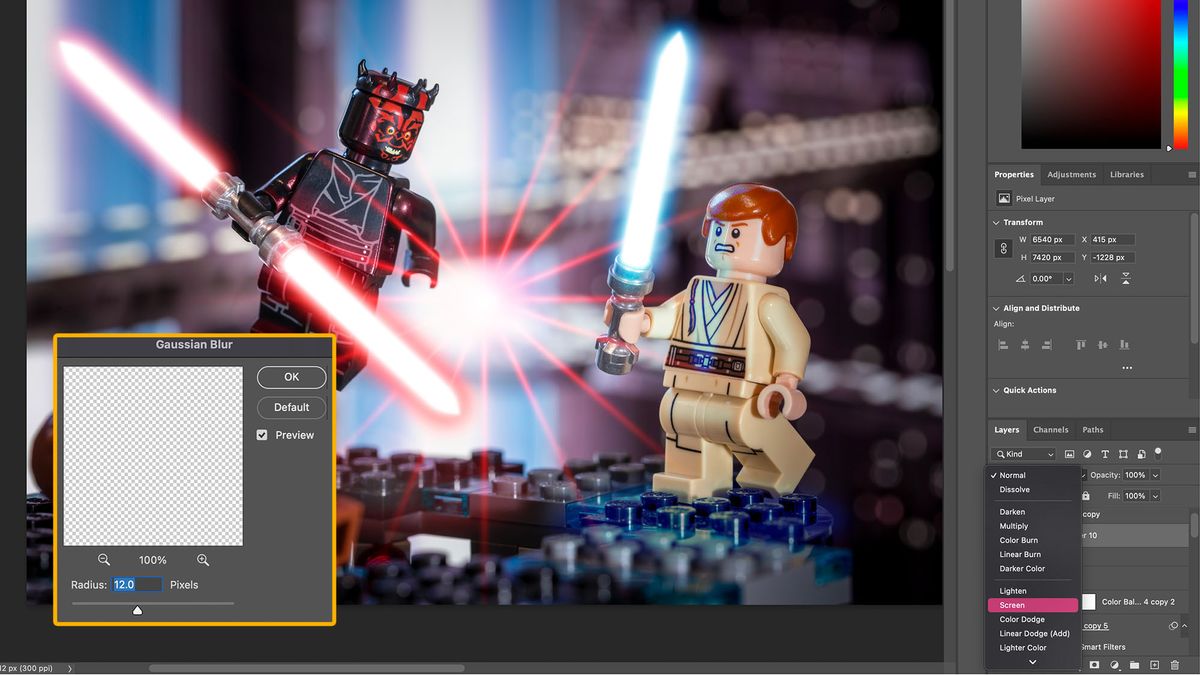Switch to the Channels tab
This screenshot has width=1200, height=675.
tap(1051, 430)
